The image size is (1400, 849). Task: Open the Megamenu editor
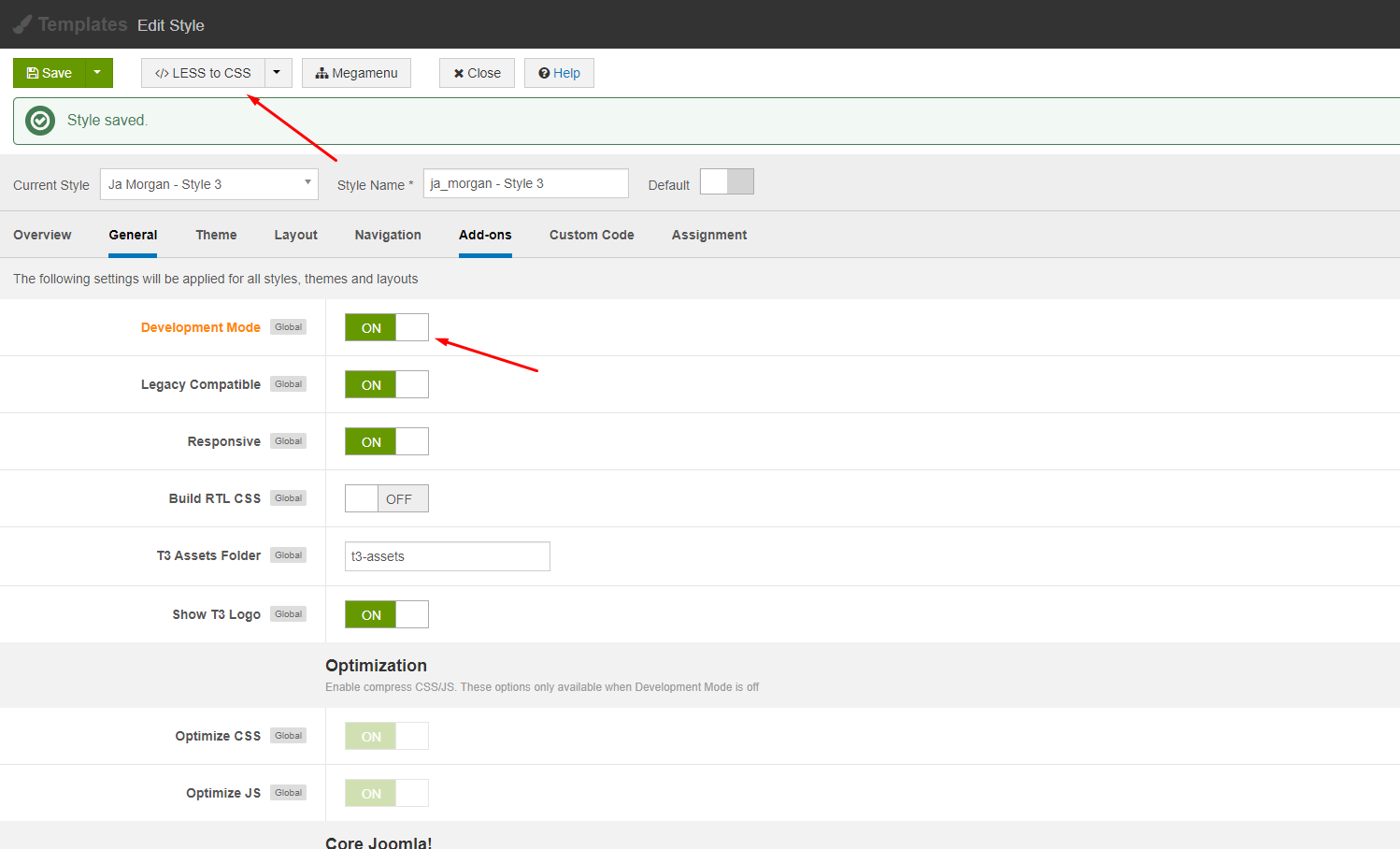[x=356, y=73]
